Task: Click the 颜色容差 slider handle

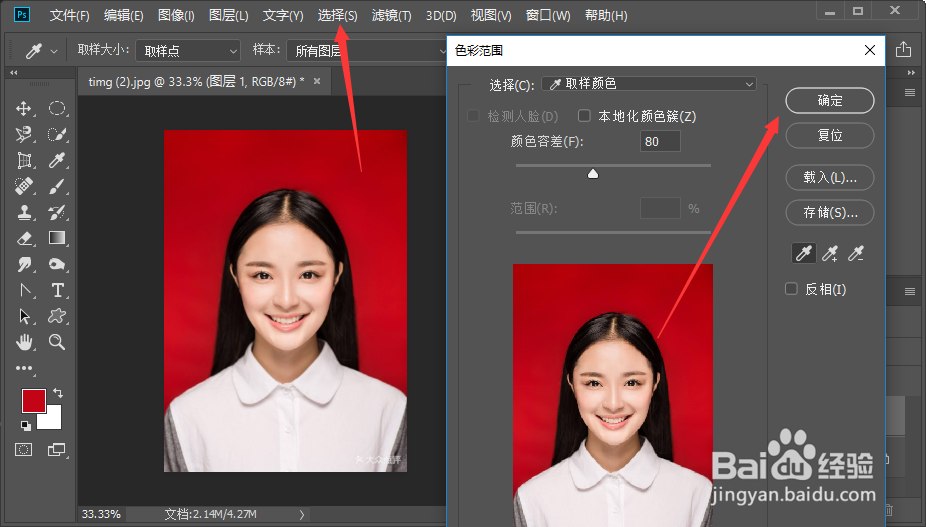Action: click(x=593, y=173)
